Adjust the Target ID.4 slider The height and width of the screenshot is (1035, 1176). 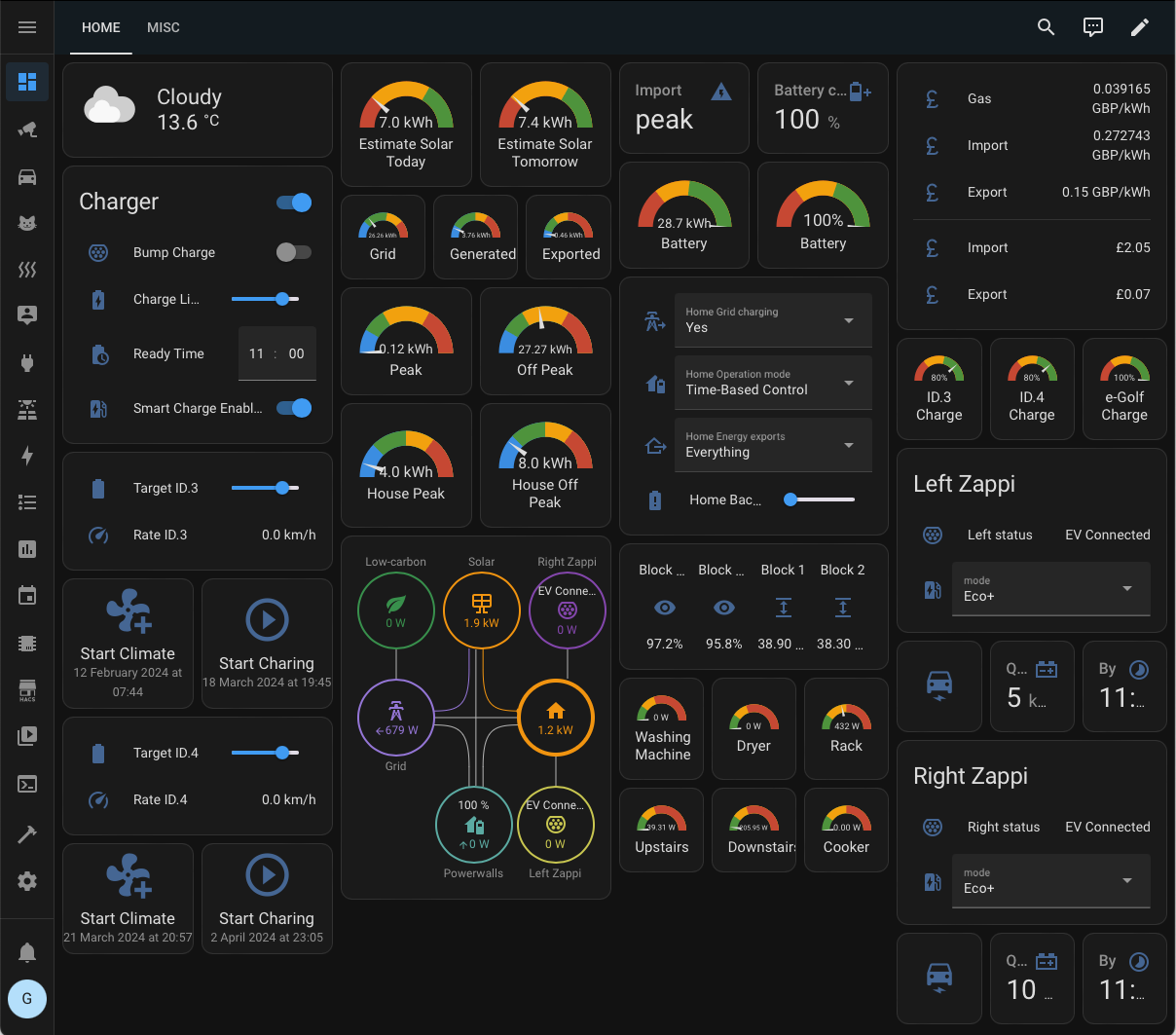click(265, 753)
